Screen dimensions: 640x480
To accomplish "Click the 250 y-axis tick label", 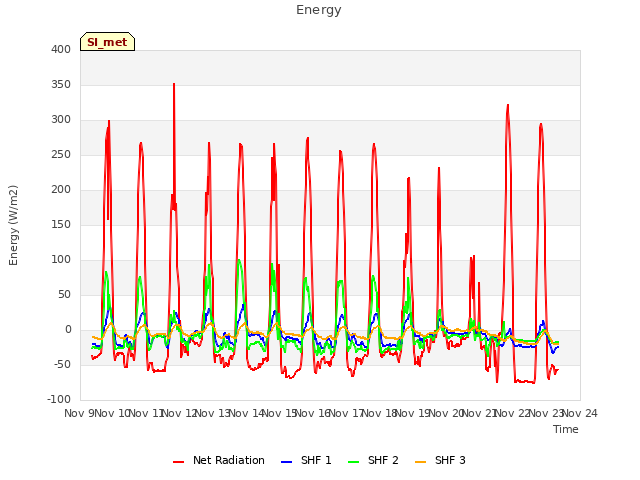I will [x=61, y=155].
